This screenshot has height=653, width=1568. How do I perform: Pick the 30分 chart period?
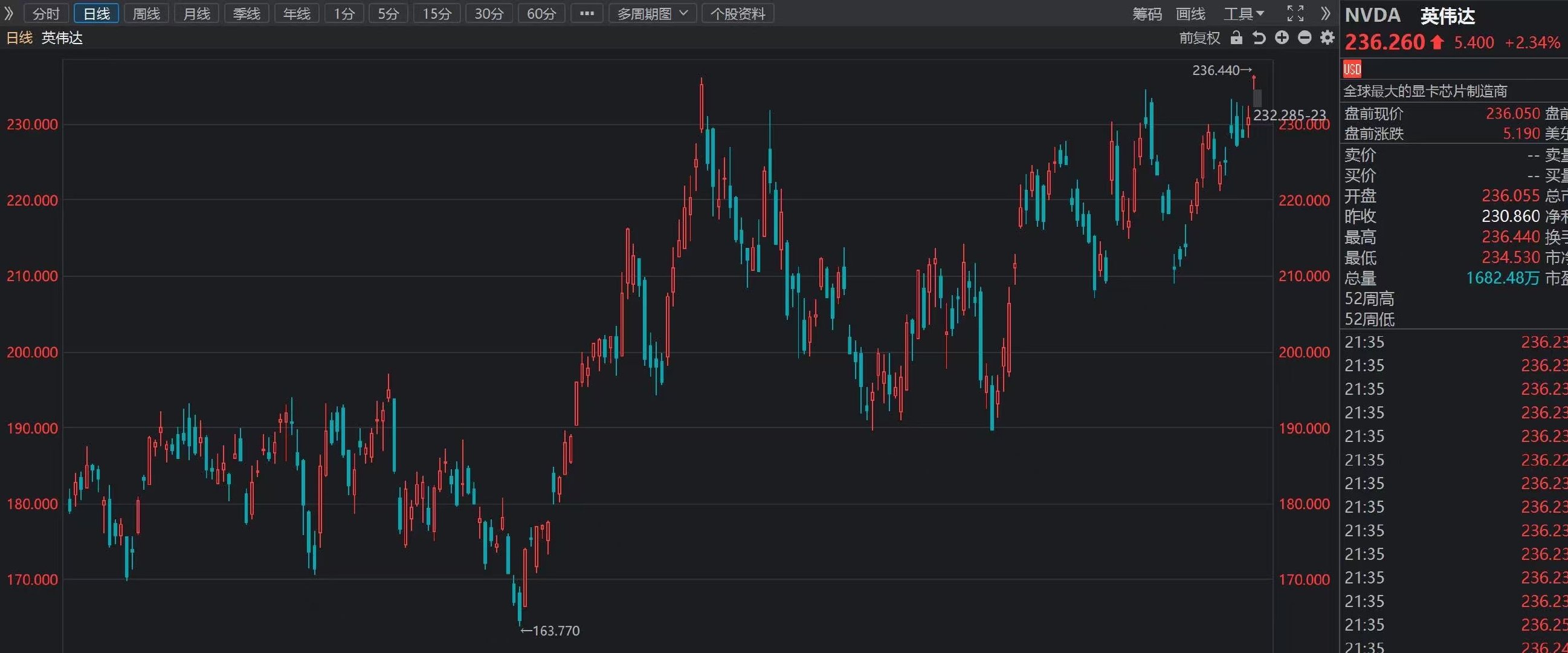pyautogui.click(x=489, y=13)
